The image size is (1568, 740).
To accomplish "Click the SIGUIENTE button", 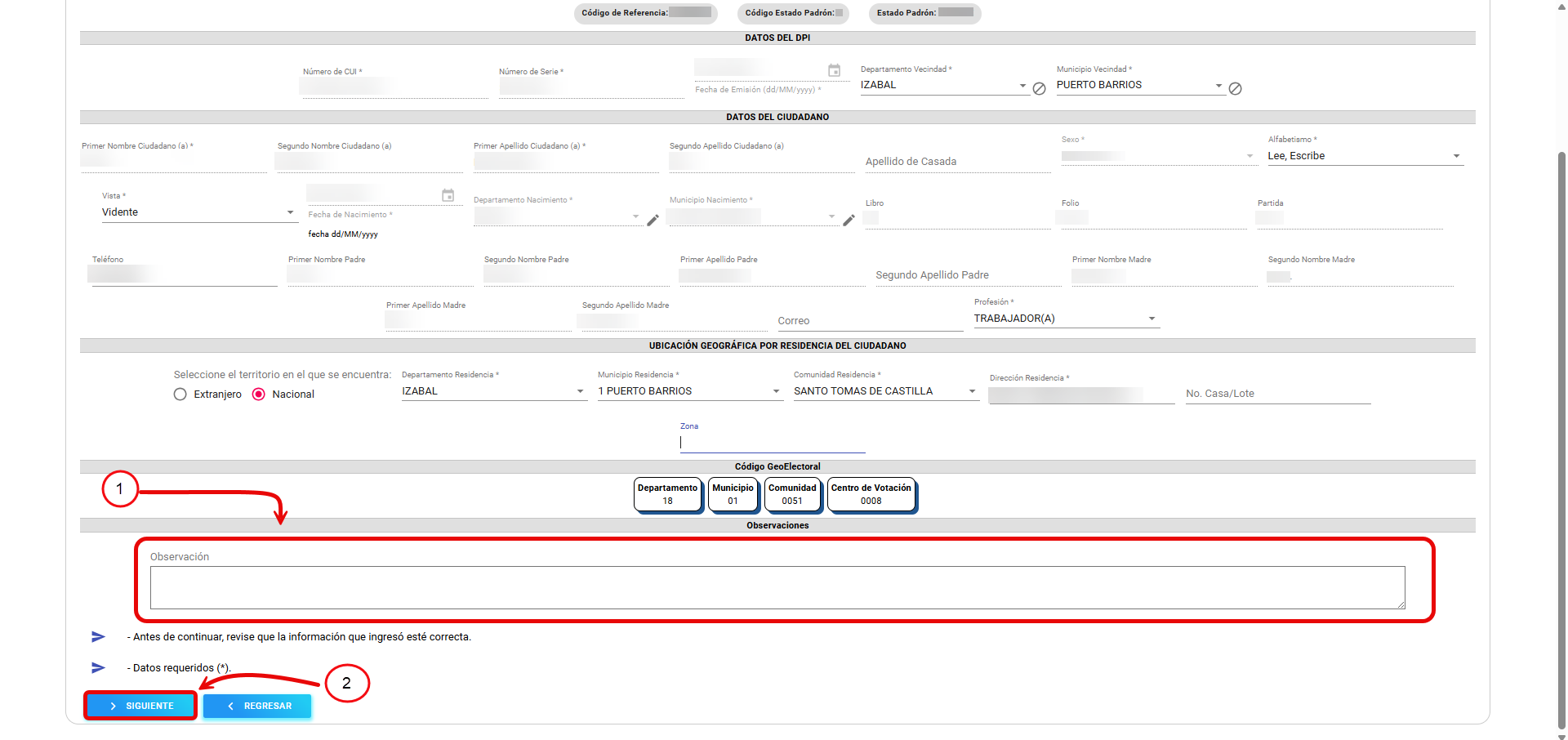I will 140,706.
